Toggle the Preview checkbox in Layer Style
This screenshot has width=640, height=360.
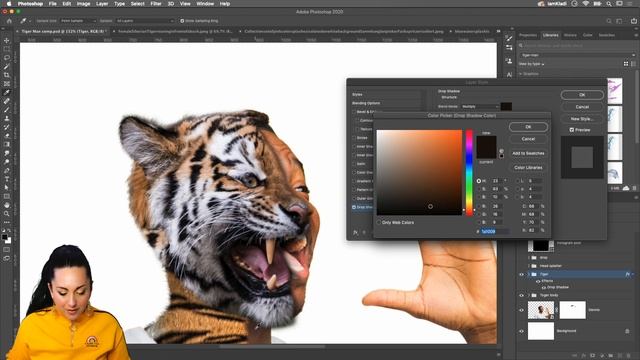pyautogui.click(x=571, y=130)
